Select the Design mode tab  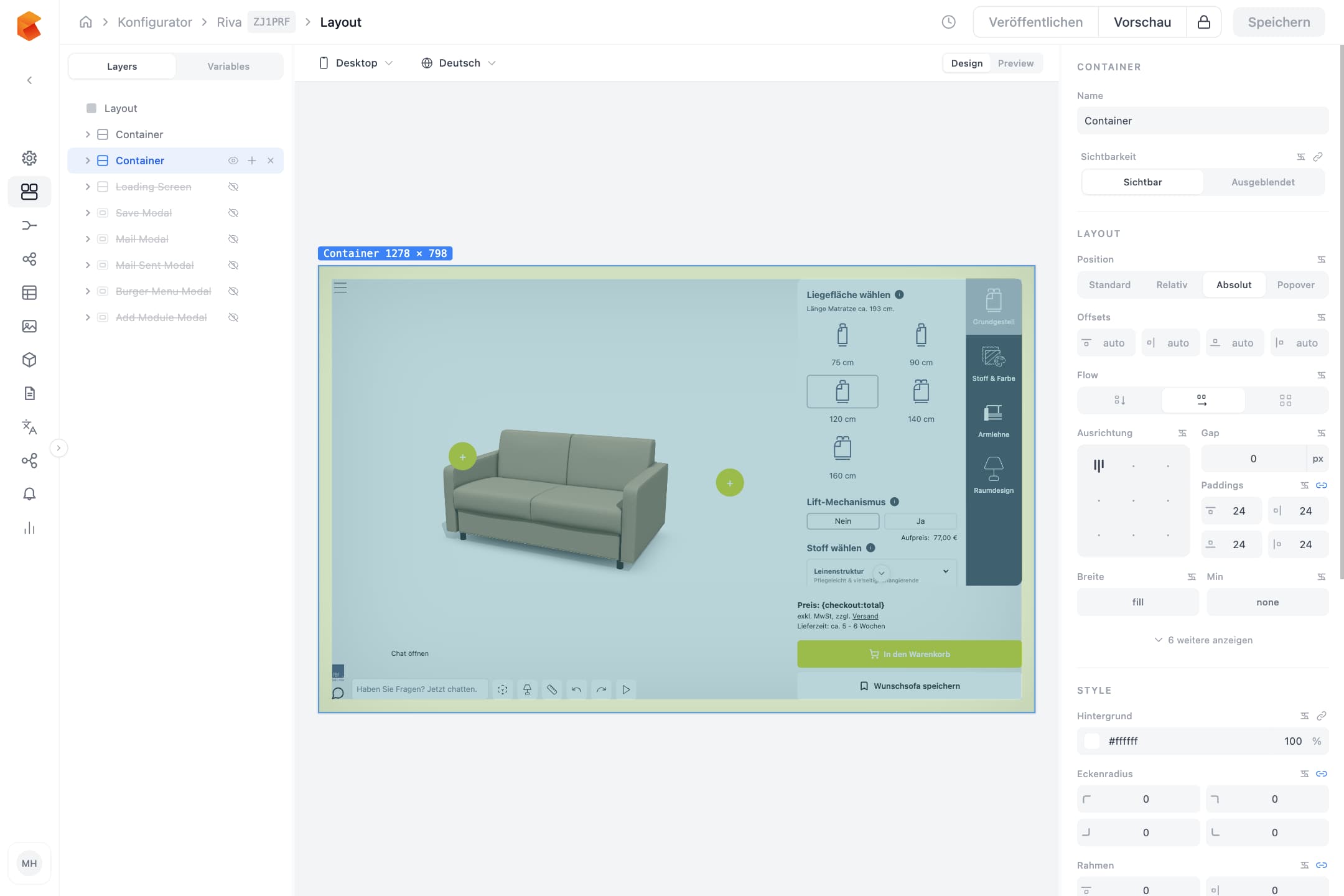click(x=967, y=63)
